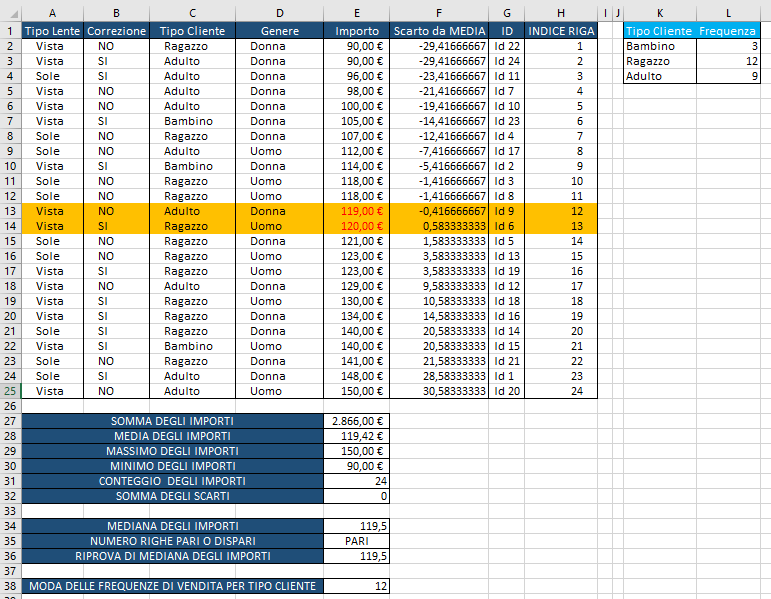The width and height of the screenshot is (771, 599).
Task: Select column E header
Action: point(357,12)
